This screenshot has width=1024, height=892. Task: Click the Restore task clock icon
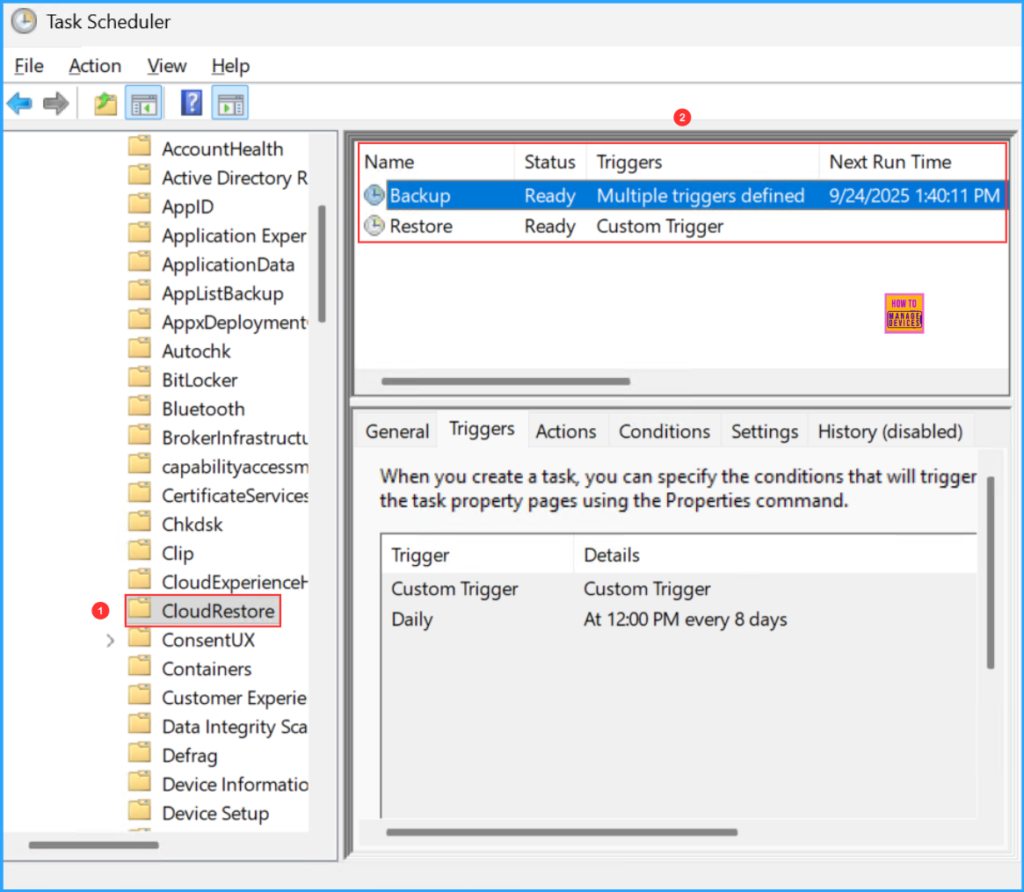click(374, 226)
